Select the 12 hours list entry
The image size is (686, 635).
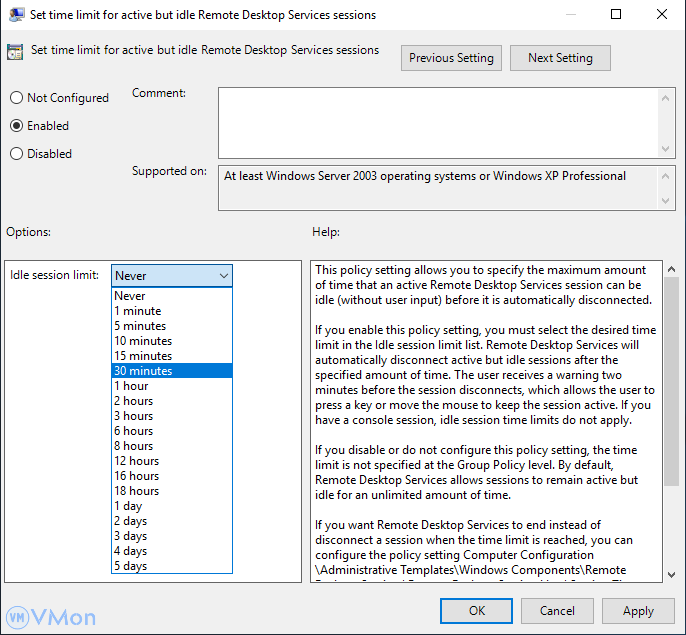tap(136, 461)
